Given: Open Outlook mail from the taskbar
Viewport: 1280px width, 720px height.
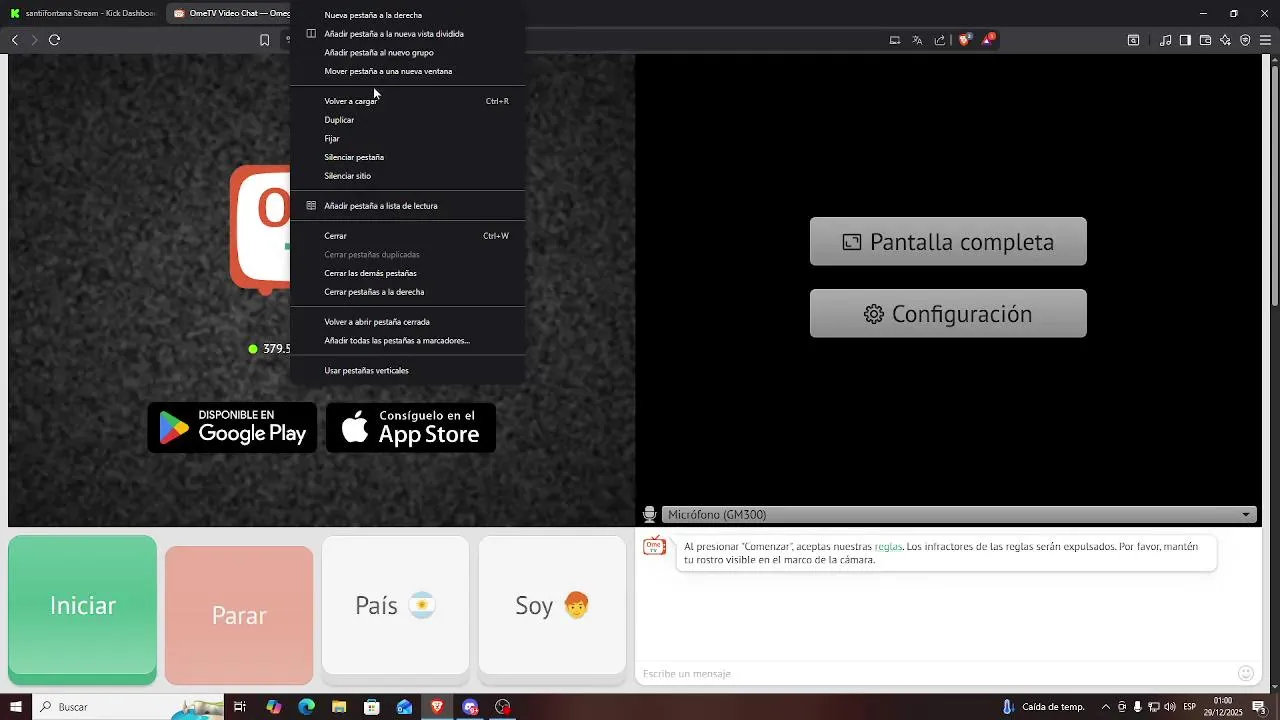Looking at the screenshot, I should point(404,707).
